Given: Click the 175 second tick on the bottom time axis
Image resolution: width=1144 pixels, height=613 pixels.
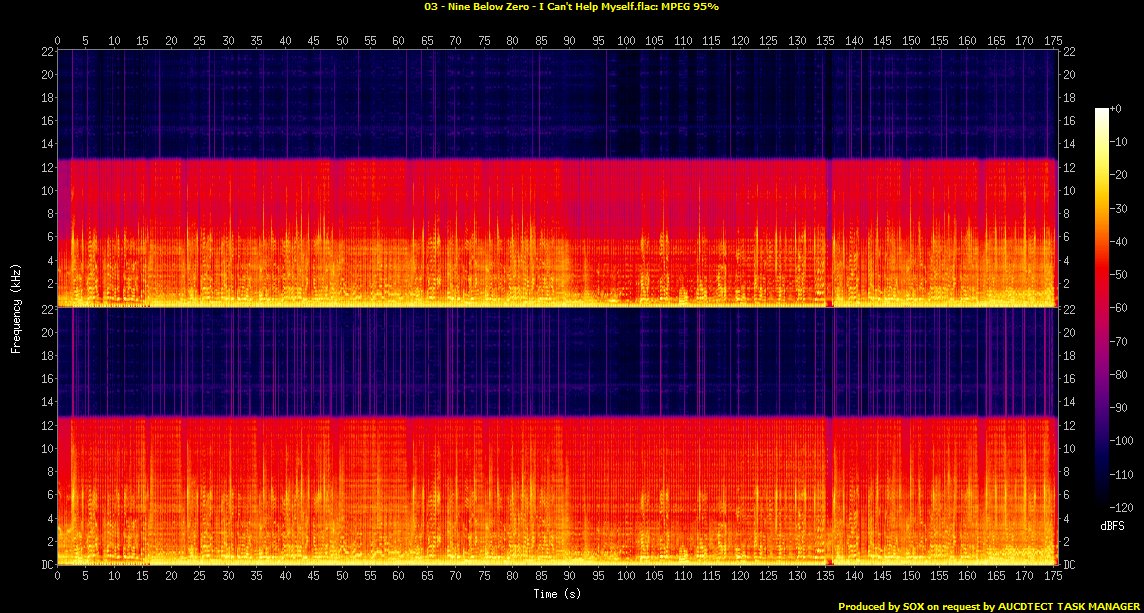Looking at the screenshot, I should [1052, 577].
